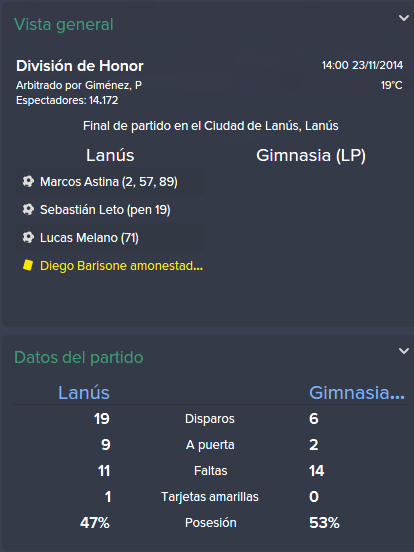Open the Lanús team name in overview
Image resolution: width=414 pixels, height=552 pixels.
(x=110, y=155)
